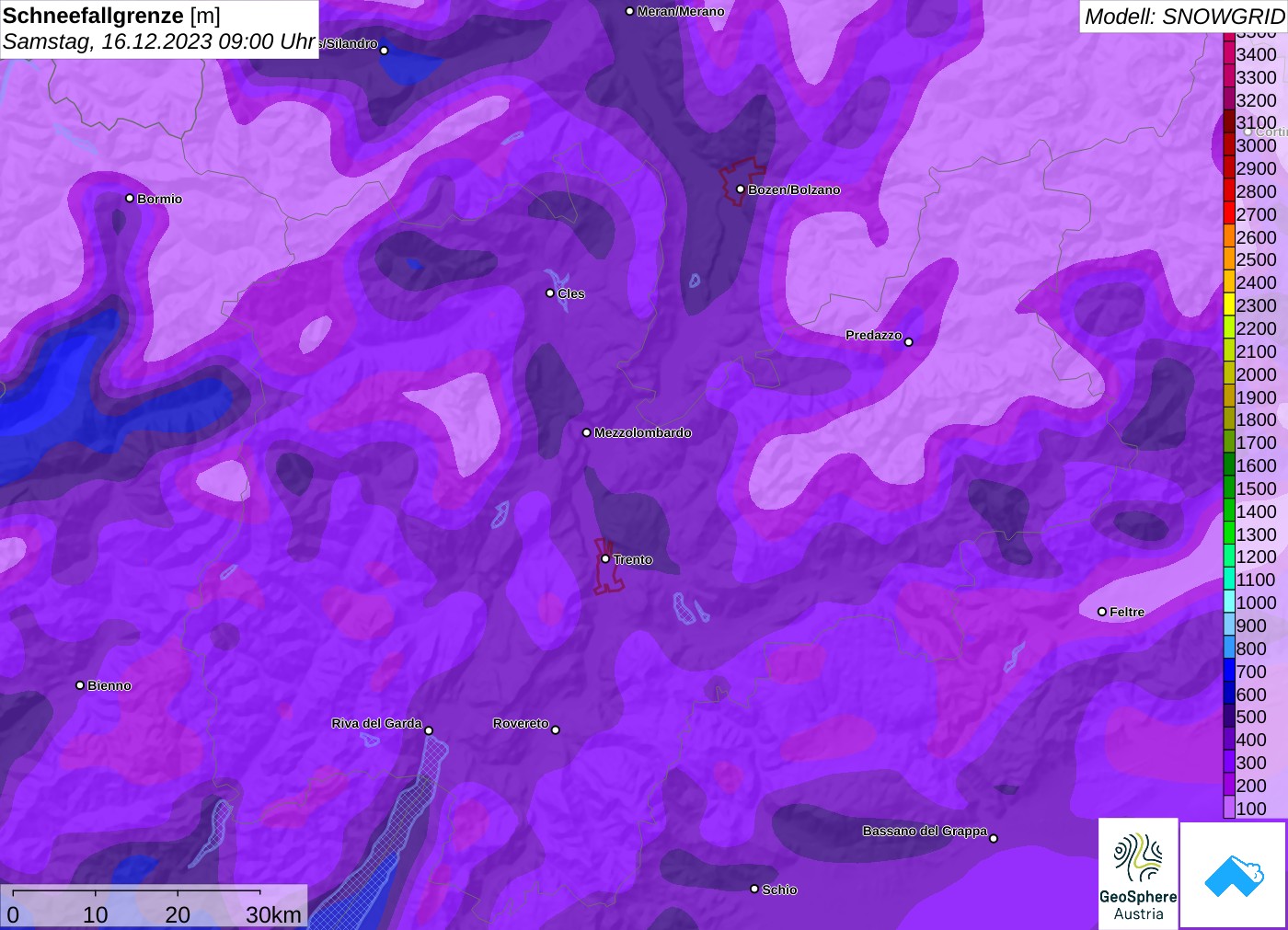
Task: Select the Rovereto city marker
Action: coord(556,730)
